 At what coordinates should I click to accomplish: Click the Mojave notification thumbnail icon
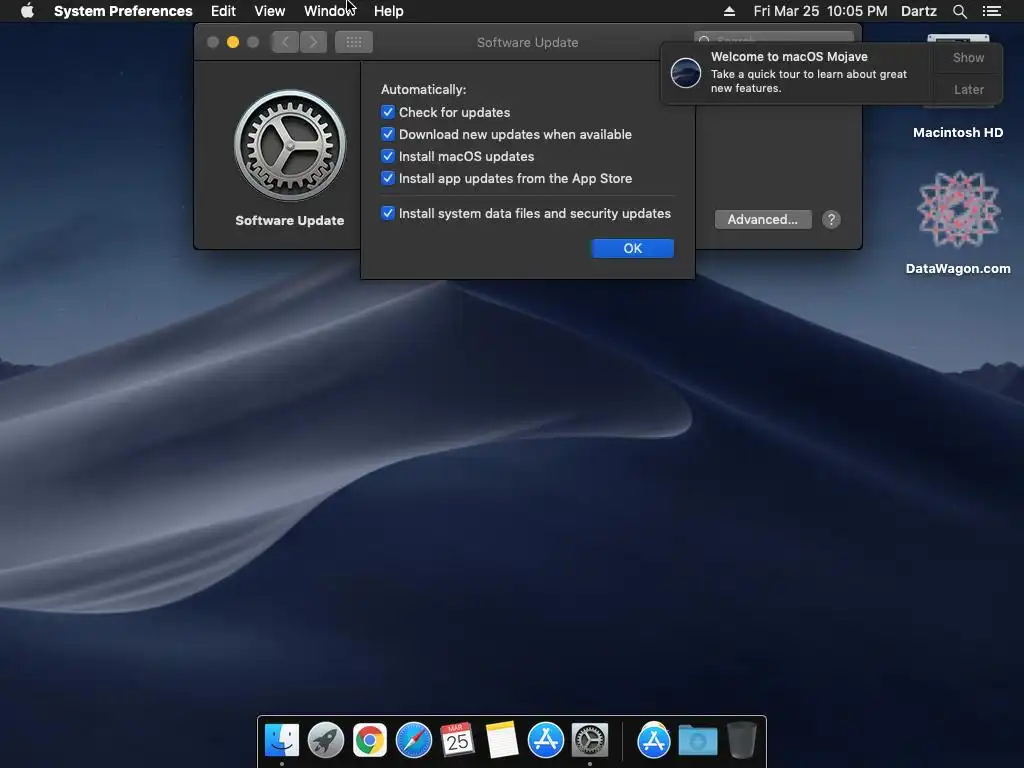click(686, 72)
